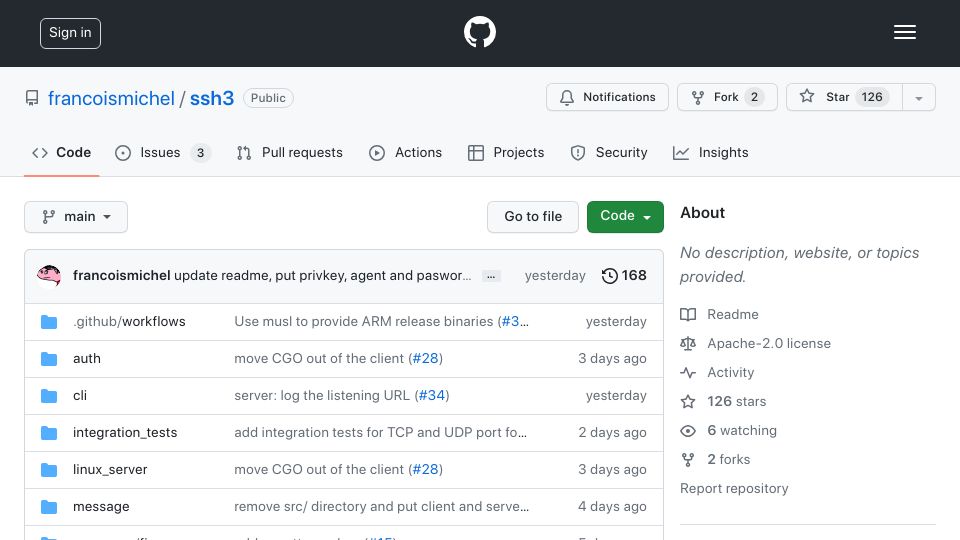Star the ssh3 repository
960x540 pixels.
pyautogui.click(x=844, y=97)
